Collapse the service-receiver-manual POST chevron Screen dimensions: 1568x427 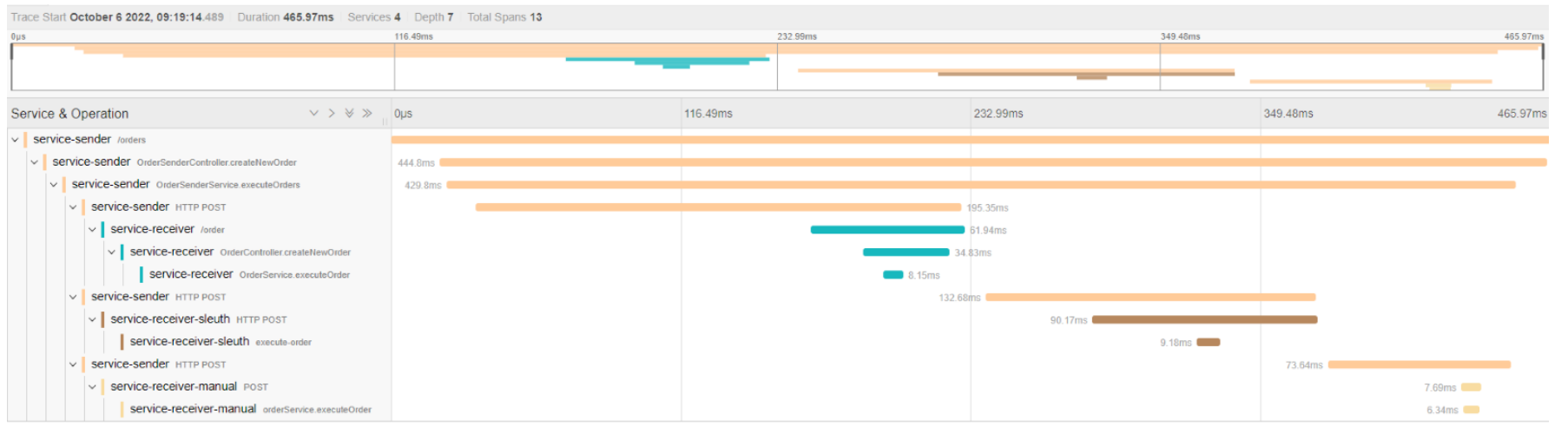(x=92, y=387)
